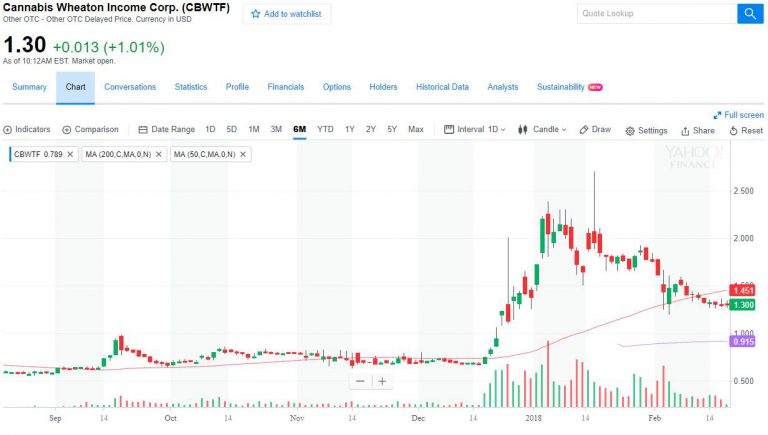The width and height of the screenshot is (768, 435).
Task: Open the Interval 1D dropdown
Action: [474, 129]
